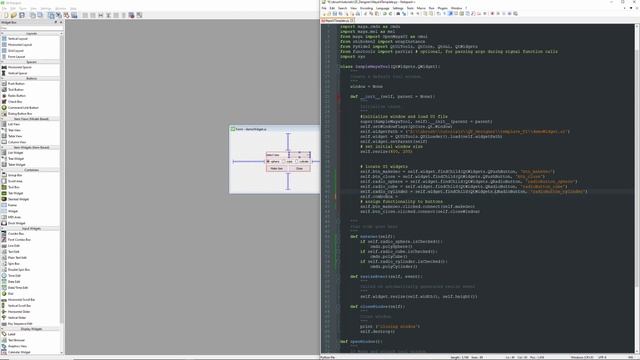Open the Language menu in Notepad++
Viewport: 640px width, 360px height.
point(382,8)
